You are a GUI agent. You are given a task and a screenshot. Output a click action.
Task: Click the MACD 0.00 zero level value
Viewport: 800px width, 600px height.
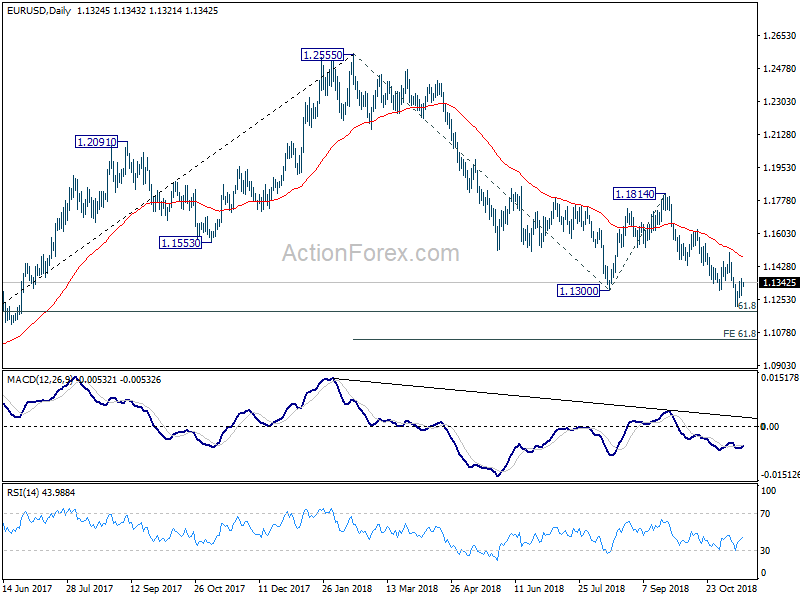point(770,427)
